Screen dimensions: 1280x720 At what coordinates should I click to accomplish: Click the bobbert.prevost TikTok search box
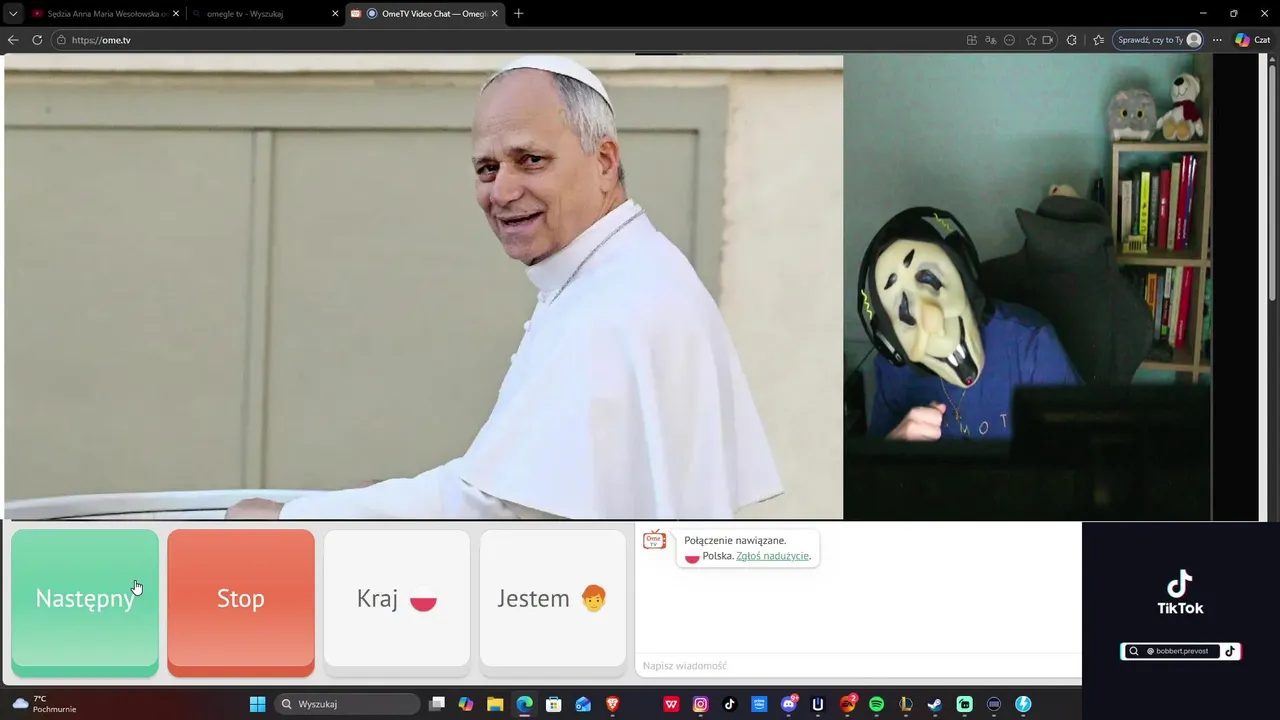1180,651
